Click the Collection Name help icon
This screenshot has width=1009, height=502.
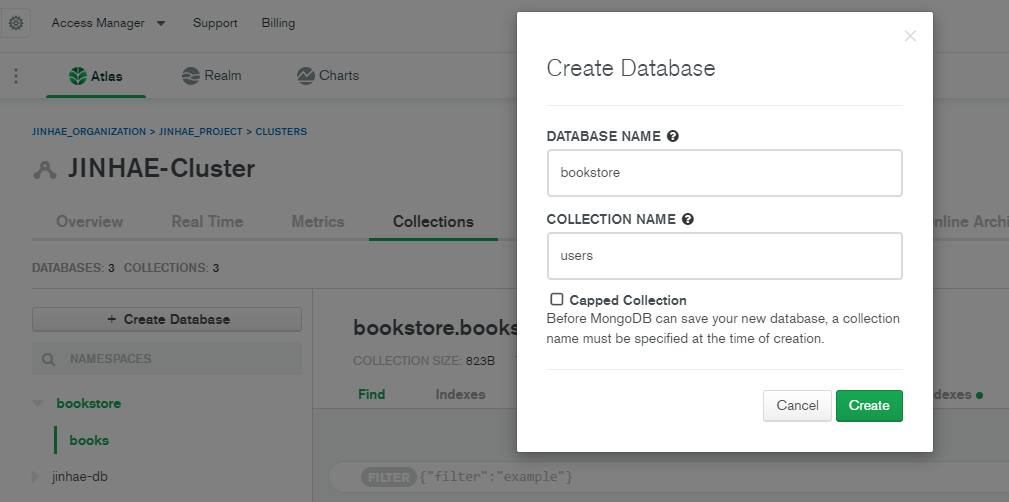[687, 219]
